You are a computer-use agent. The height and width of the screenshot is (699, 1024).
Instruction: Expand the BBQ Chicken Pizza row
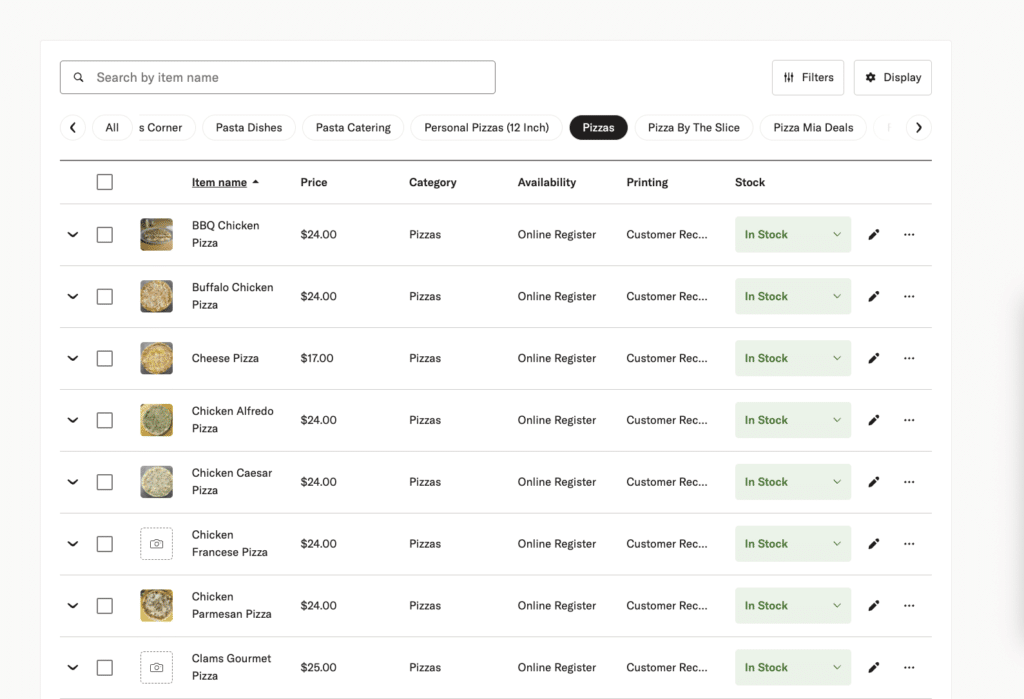[72, 235]
